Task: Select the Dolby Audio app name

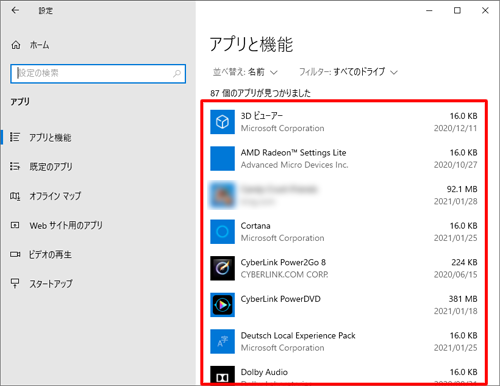Action: coord(264,372)
